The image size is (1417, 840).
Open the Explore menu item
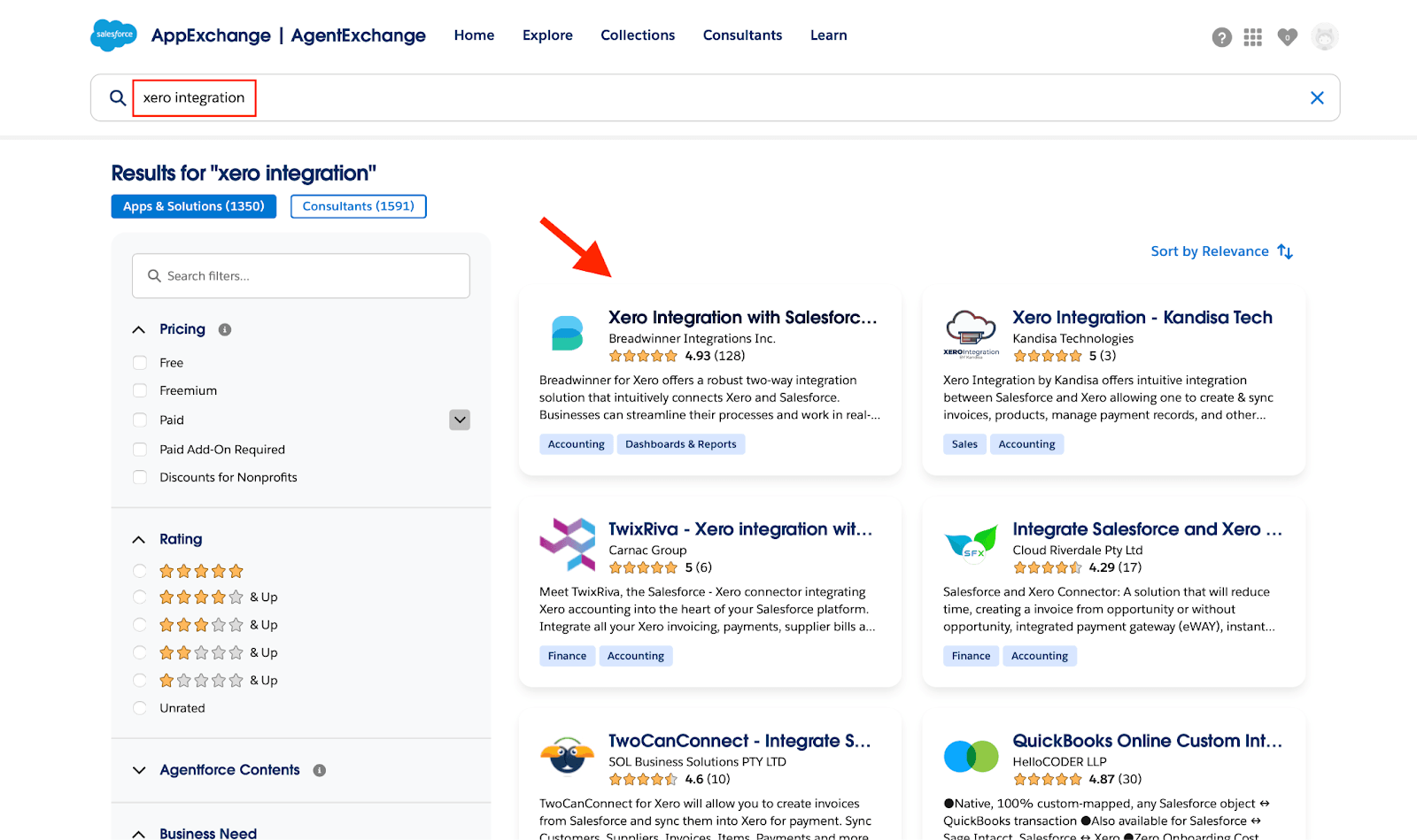(547, 35)
